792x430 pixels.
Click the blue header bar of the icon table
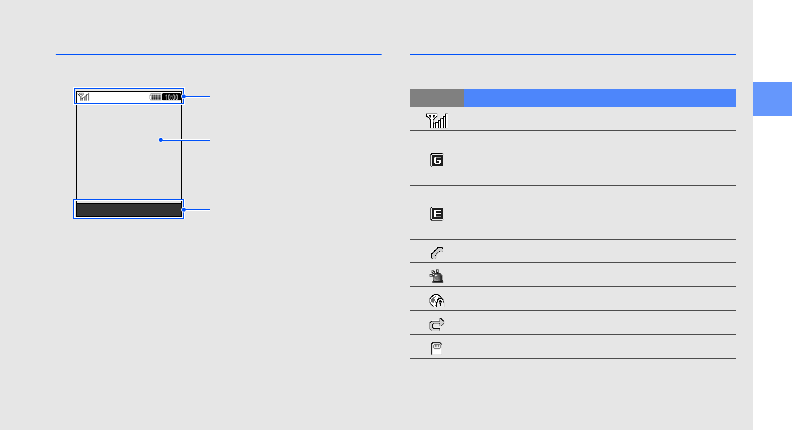point(599,98)
